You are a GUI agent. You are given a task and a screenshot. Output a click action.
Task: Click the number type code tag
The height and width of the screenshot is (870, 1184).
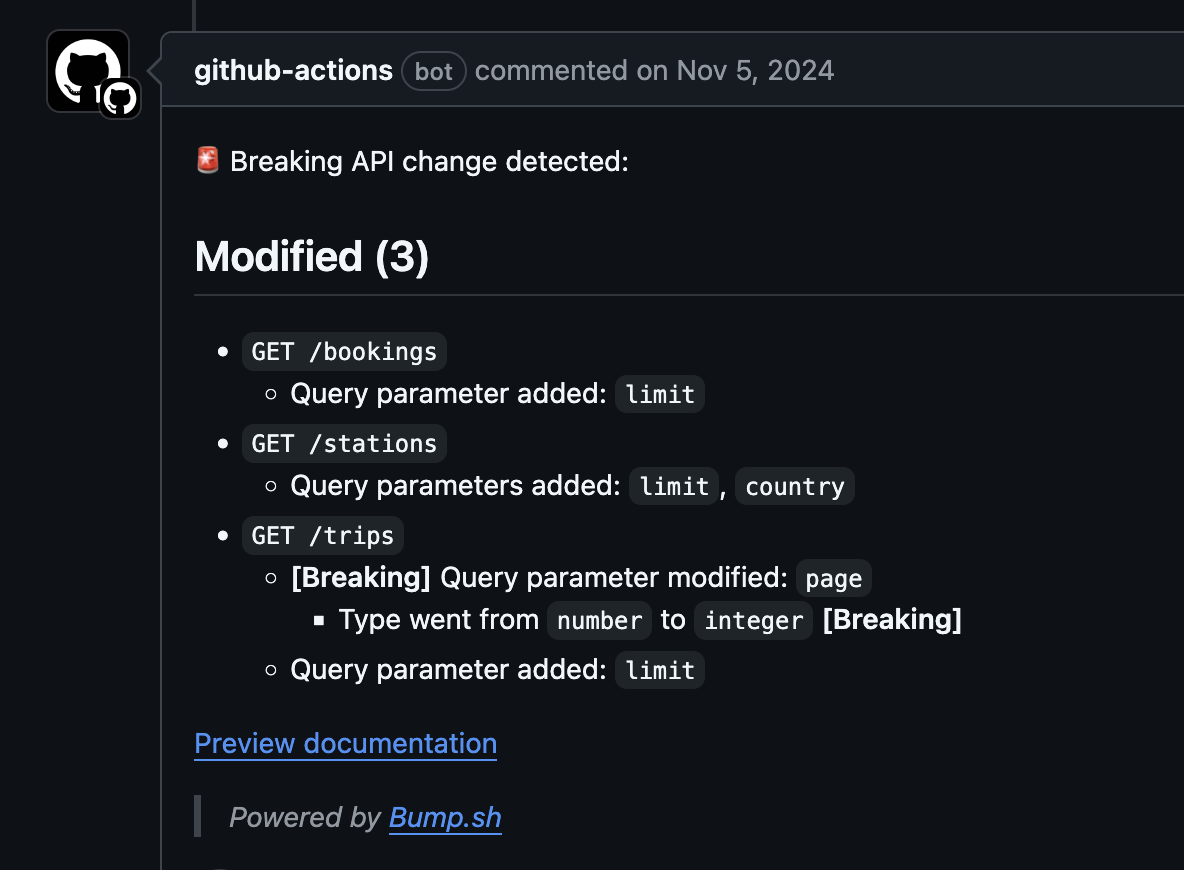[599, 621]
